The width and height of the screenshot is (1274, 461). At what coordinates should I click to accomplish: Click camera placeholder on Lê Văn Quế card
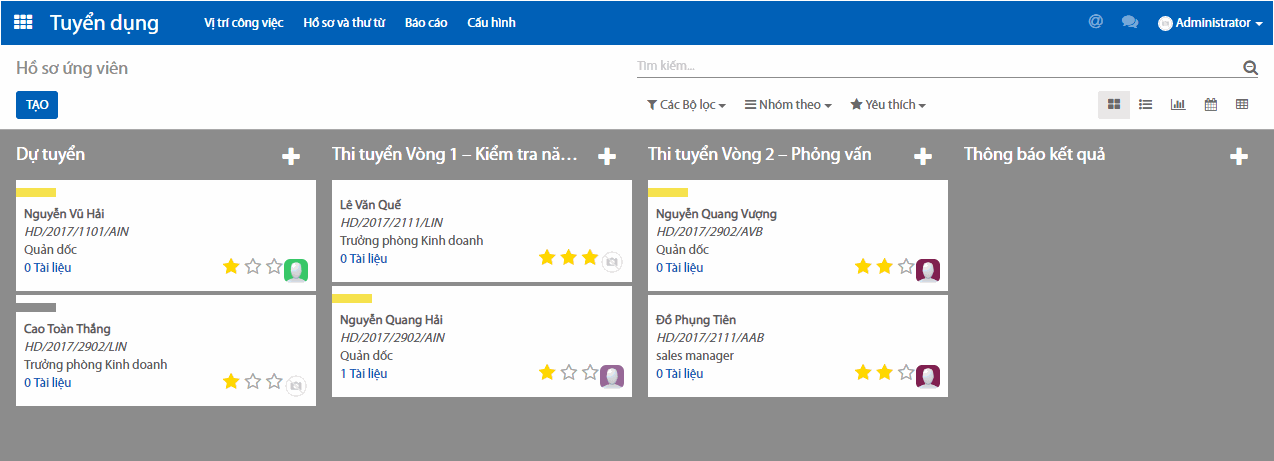(612, 261)
